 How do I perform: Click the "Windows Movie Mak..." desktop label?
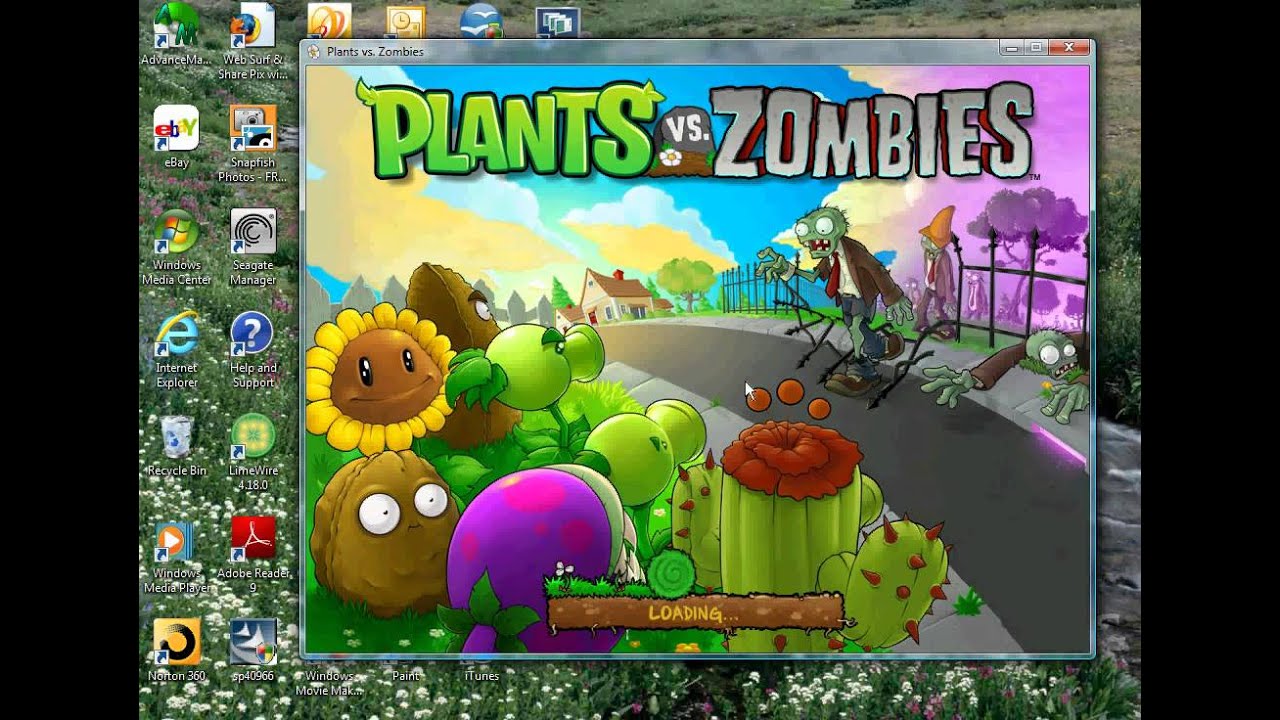click(329, 683)
